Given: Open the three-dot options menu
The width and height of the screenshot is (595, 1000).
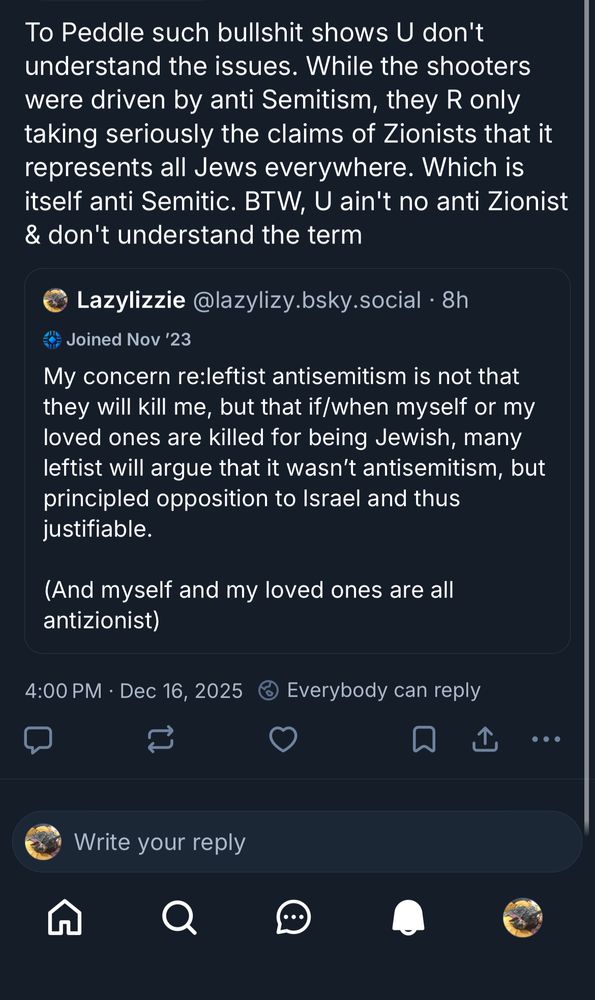Looking at the screenshot, I should (547, 740).
